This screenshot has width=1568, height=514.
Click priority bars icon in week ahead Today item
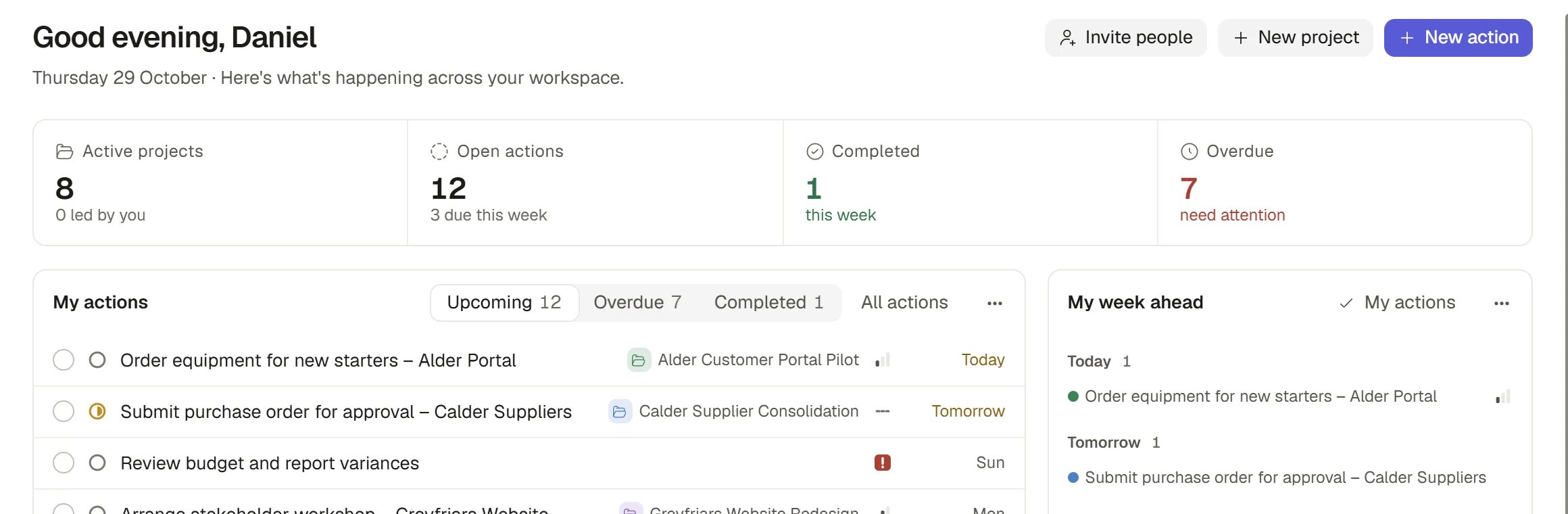[x=1503, y=396]
